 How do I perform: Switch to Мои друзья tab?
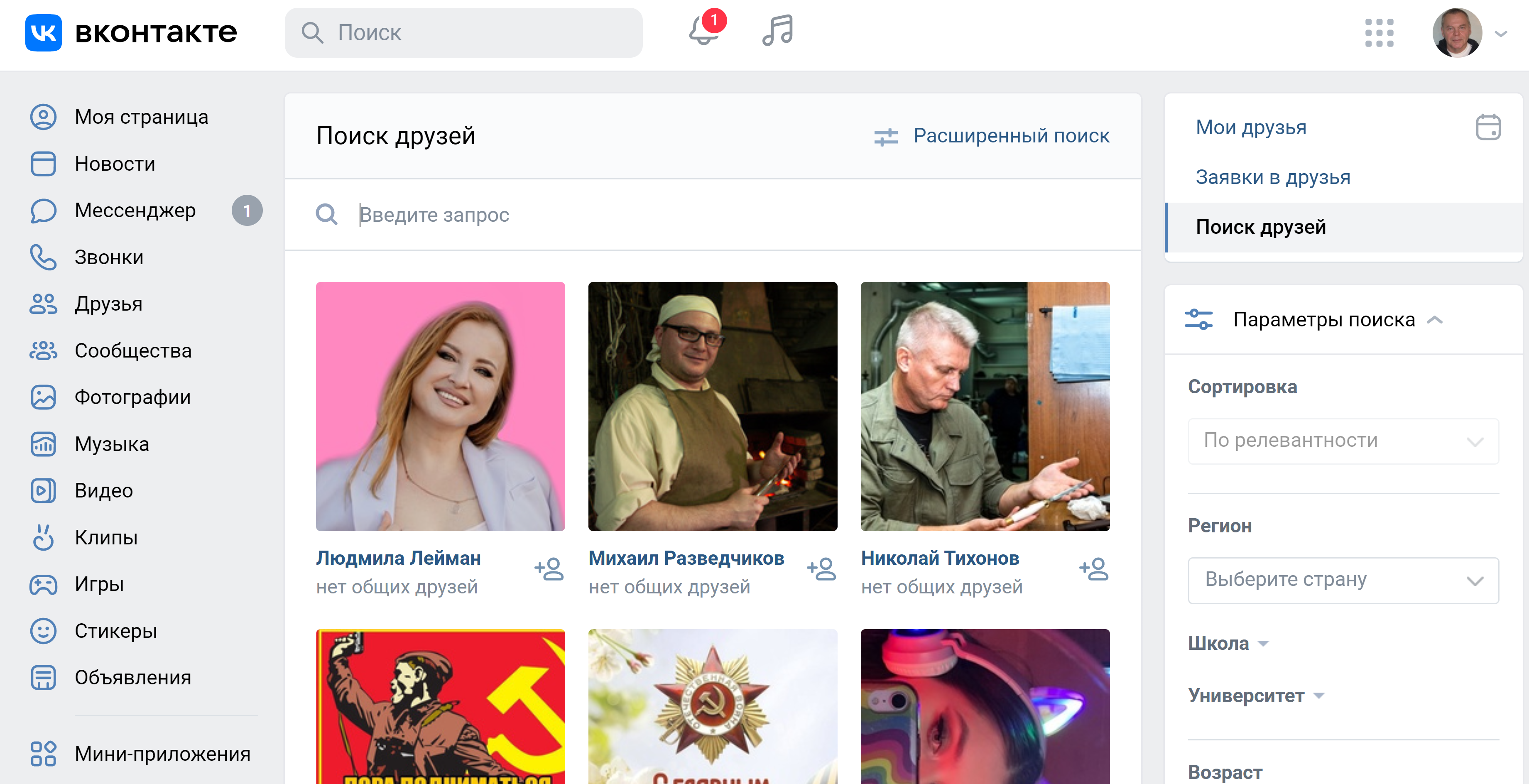point(1251,127)
